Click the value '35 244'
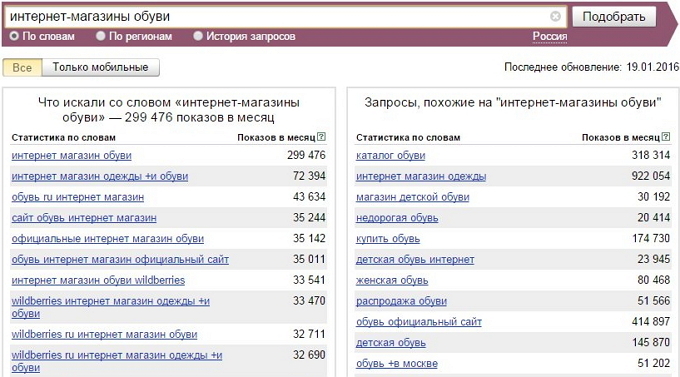Viewport: 680px width, 377px height. click(x=309, y=217)
